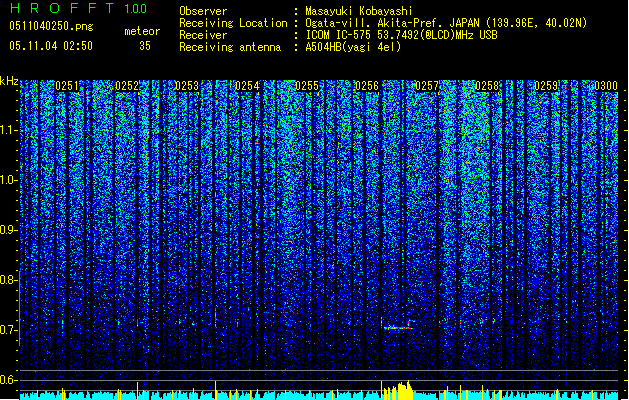The height and width of the screenshot is (400, 629).
Task: Click the HROFFT 1.0.0 title text
Action: (x=79, y=8)
